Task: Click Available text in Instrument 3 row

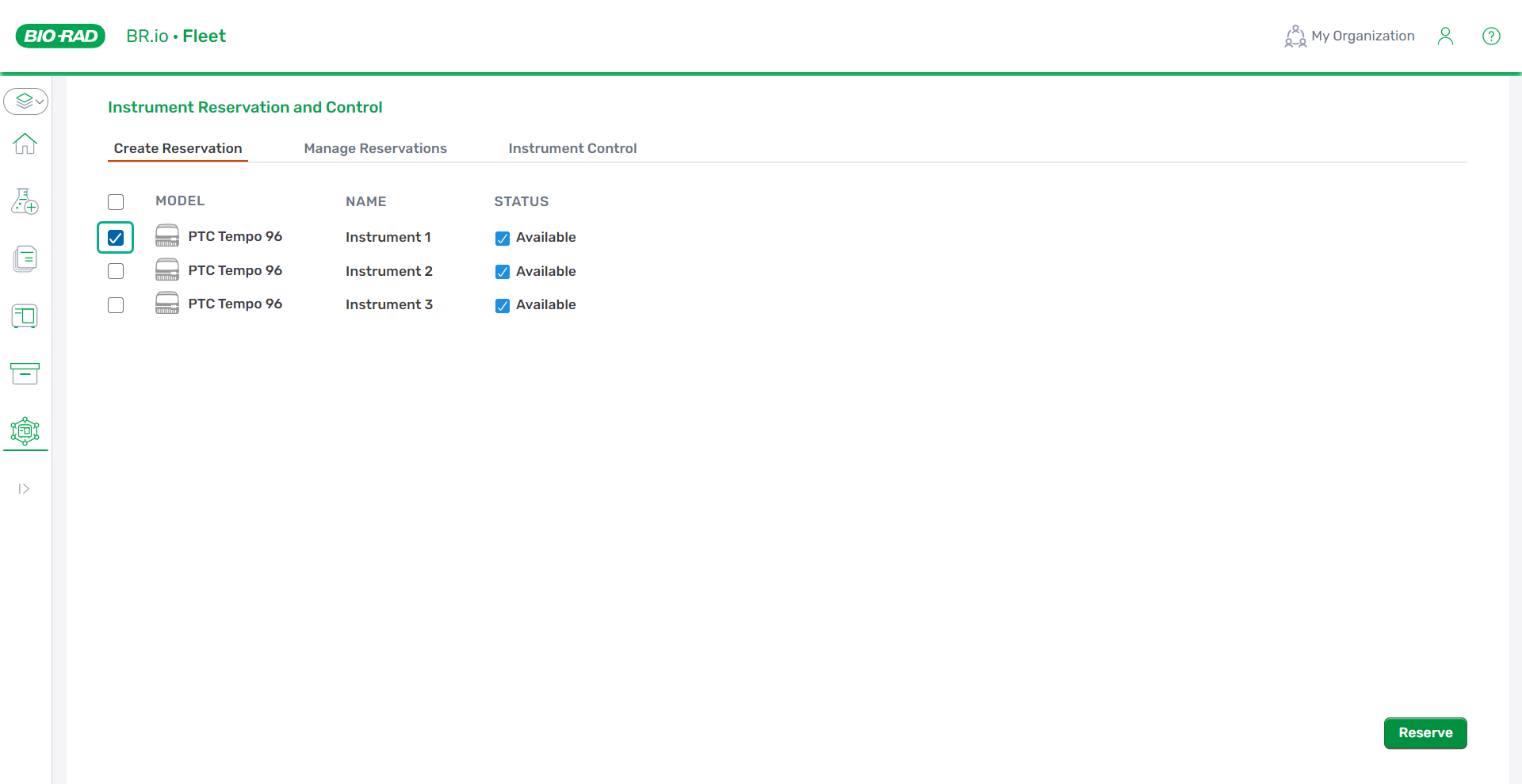Action: 546,304
